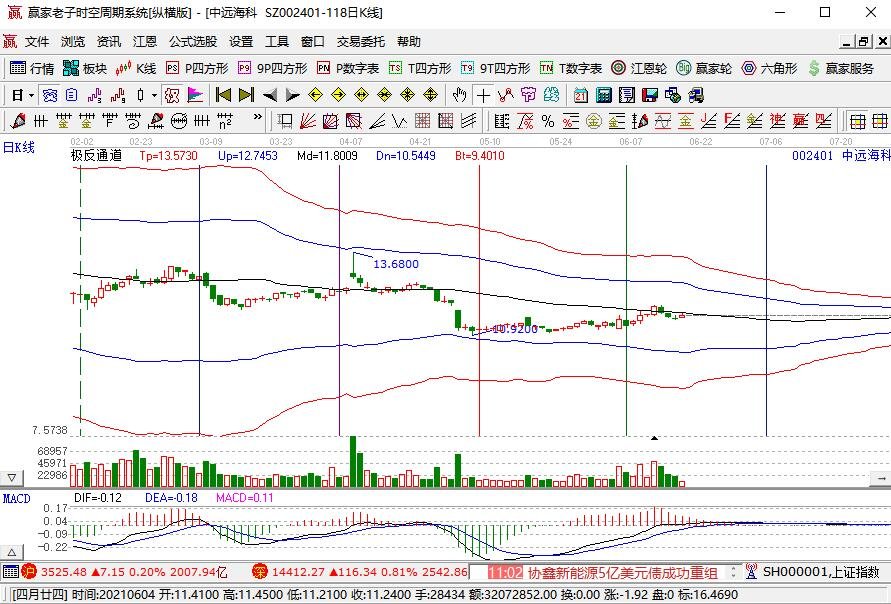Select the Gann fan lines tool
Image resolution: width=891 pixels, height=604 pixels.
coord(307,121)
